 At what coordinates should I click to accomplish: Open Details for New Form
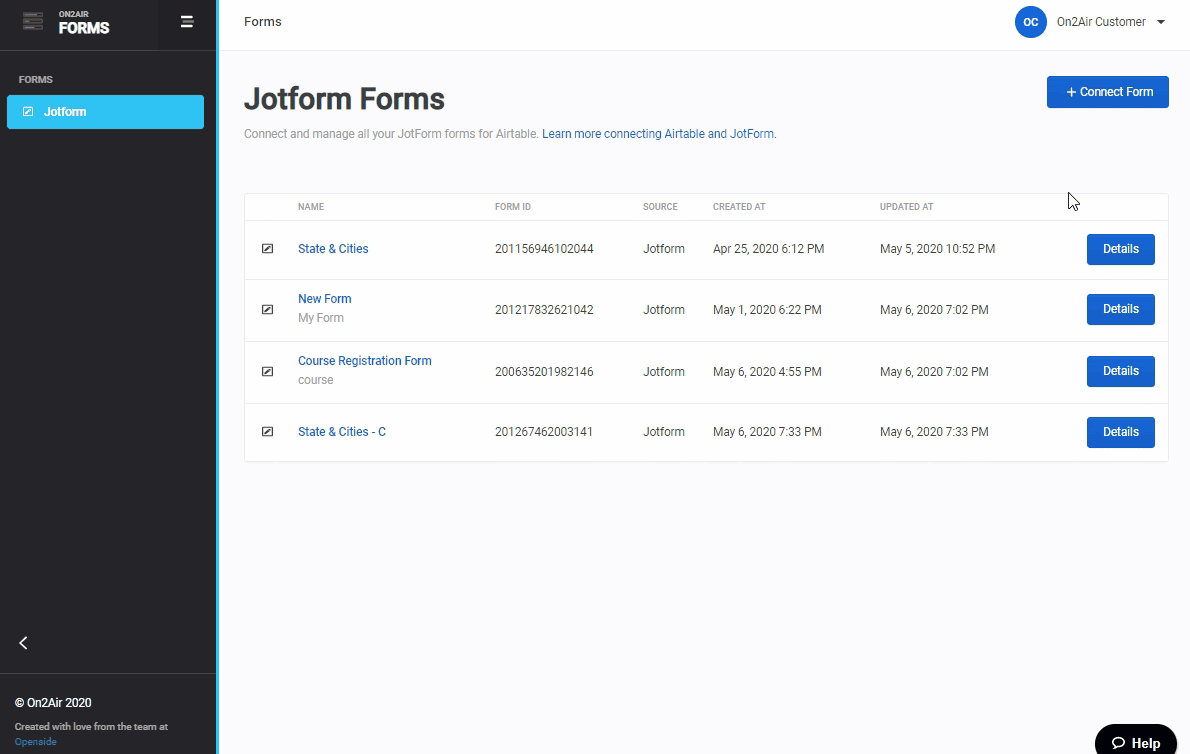[1120, 310]
